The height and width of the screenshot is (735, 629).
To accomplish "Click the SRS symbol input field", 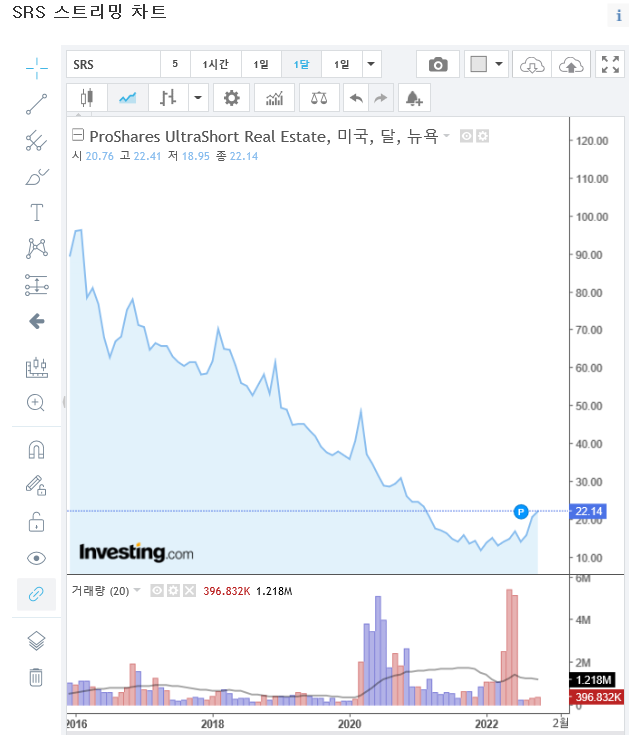I will [x=113, y=64].
